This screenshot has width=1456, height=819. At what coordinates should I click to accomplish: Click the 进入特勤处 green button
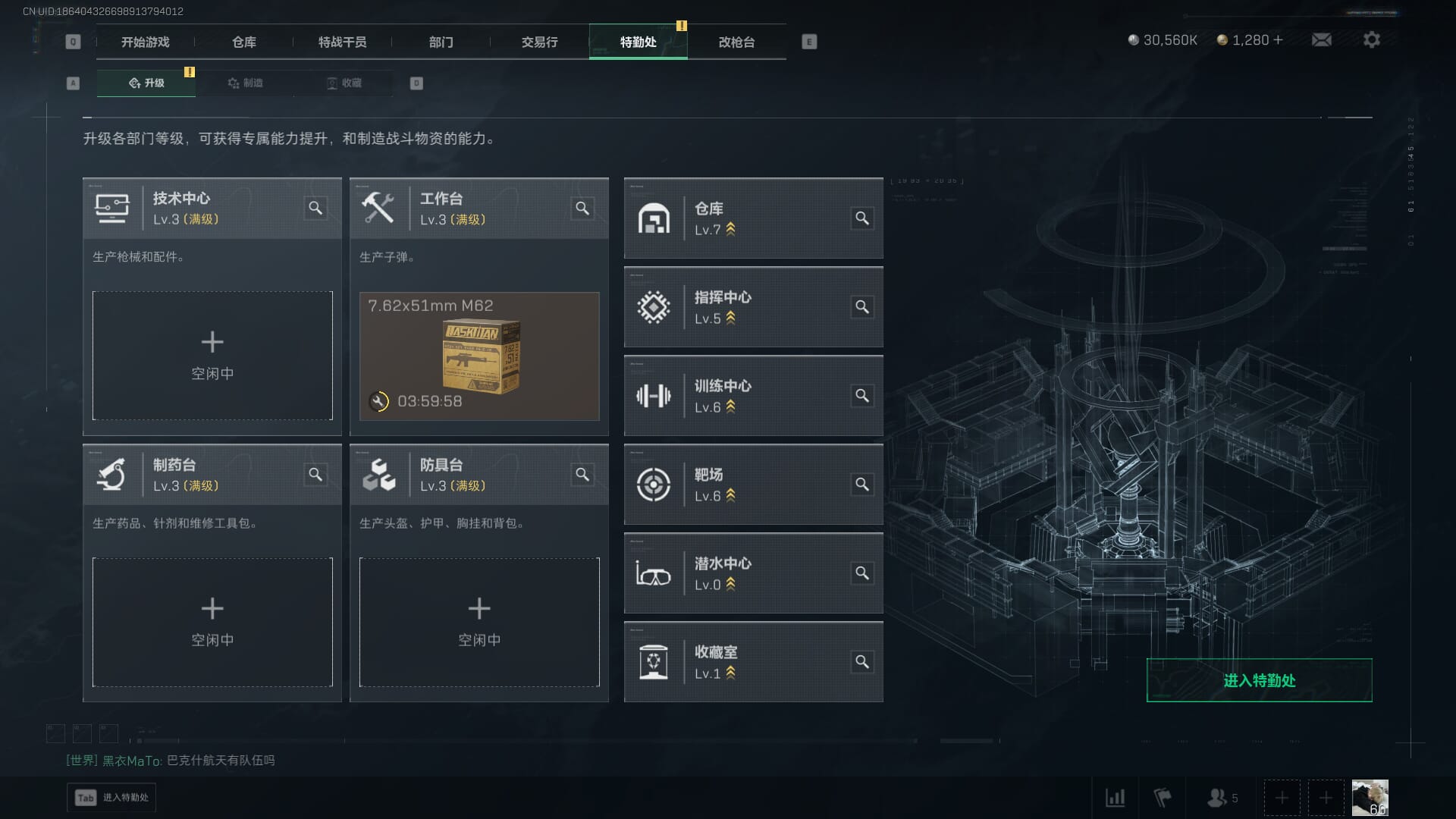1259,680
